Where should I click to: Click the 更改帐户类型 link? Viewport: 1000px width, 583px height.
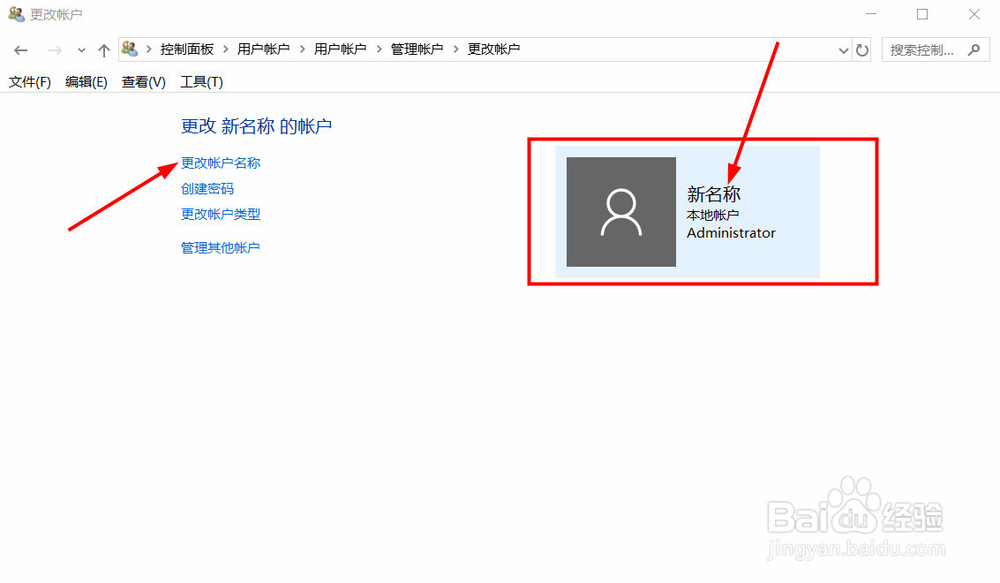click(x=221, y=214)
